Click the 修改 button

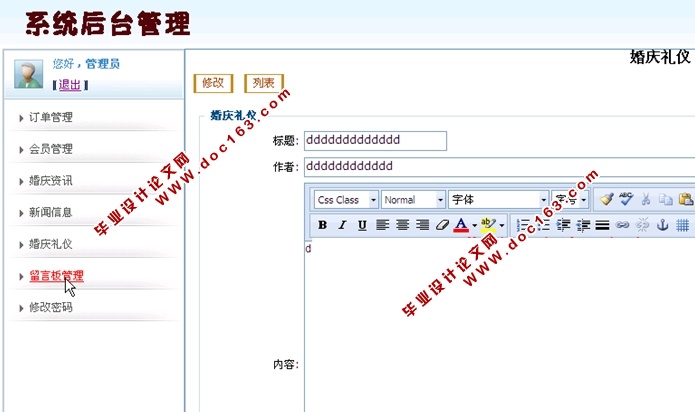point(213,83)
